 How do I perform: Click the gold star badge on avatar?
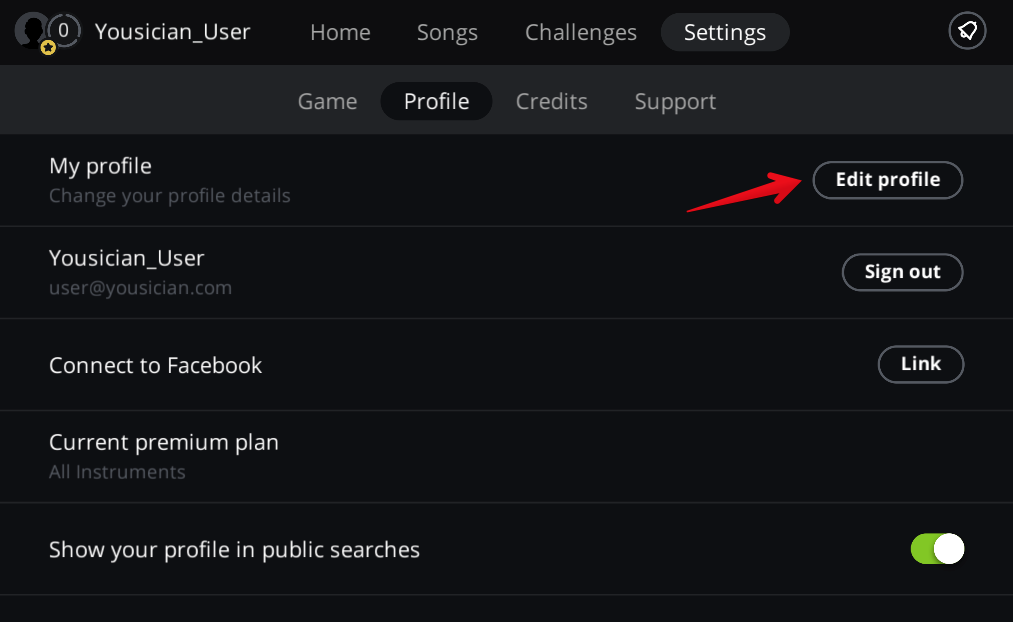(47, 47)
